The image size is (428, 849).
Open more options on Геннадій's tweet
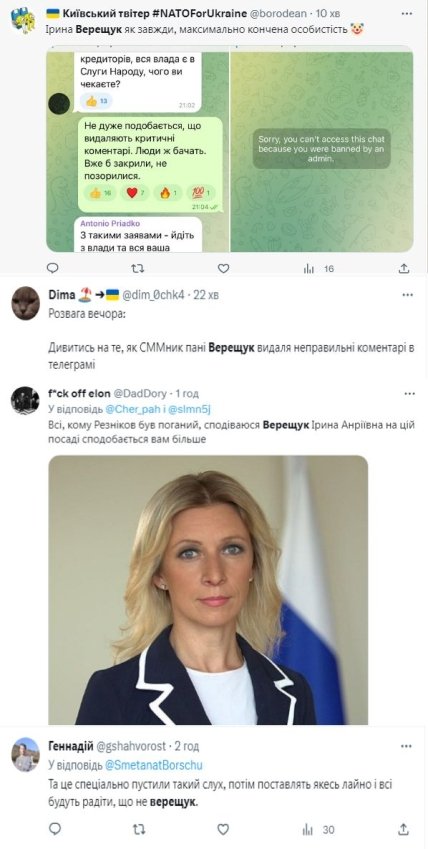[x=406, y=746]
